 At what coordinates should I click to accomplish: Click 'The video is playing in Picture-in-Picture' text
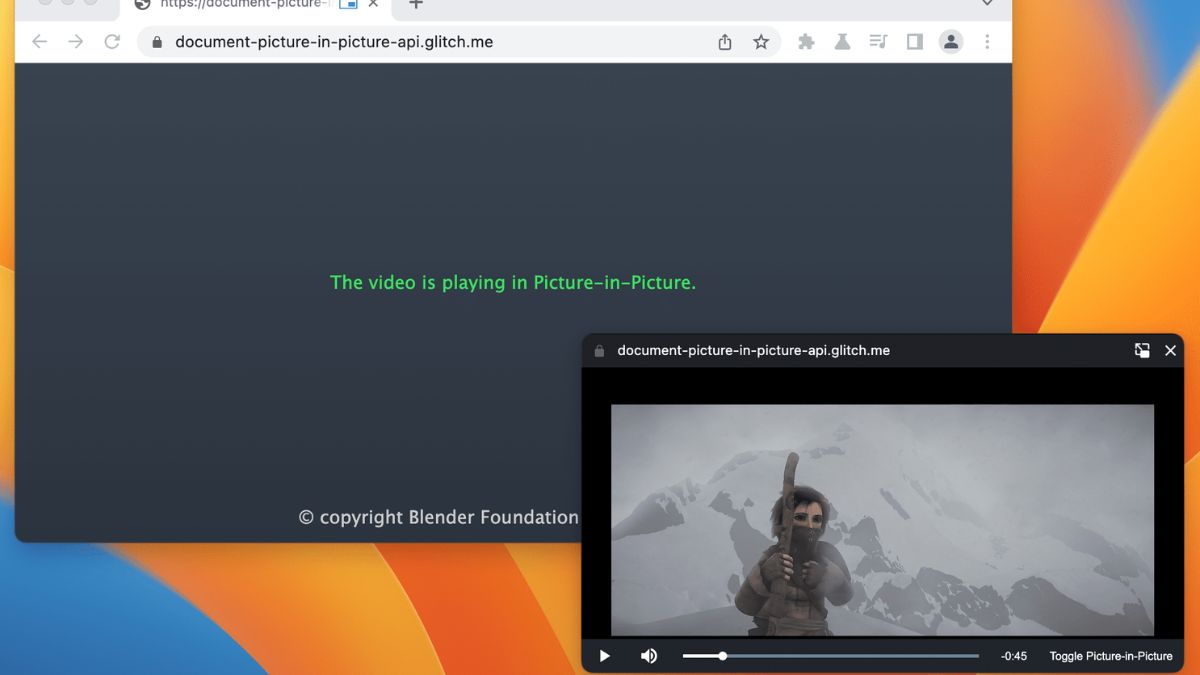click(513, 283)
